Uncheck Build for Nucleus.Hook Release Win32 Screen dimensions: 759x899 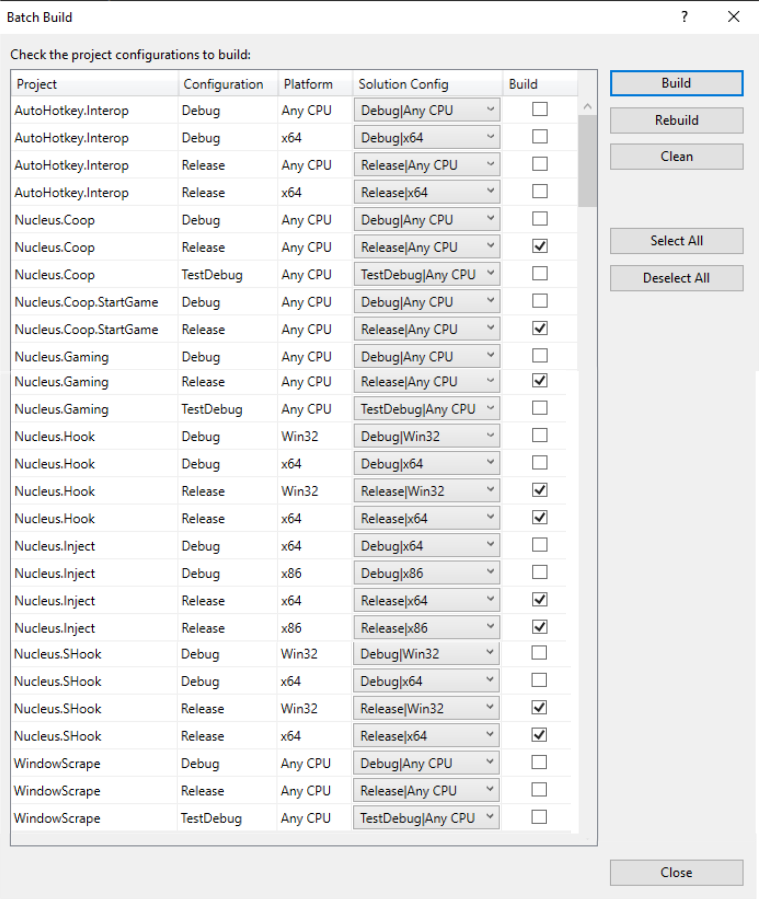pos(540,491)
